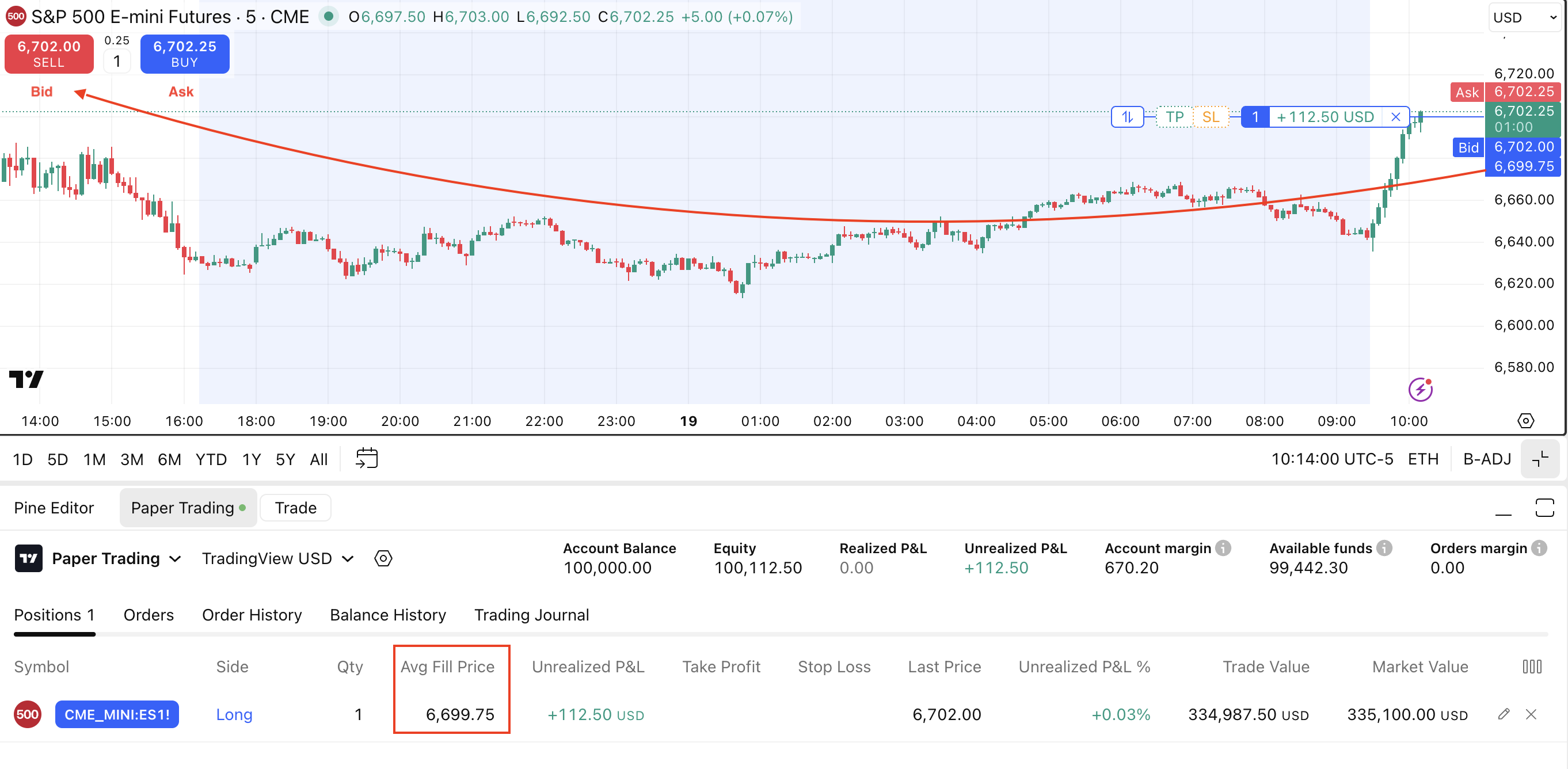This screenshot has width=1568, height=769.
Task: Toggle B-ADJ back-adjustment setting
Action: (x=1486, y=459)
